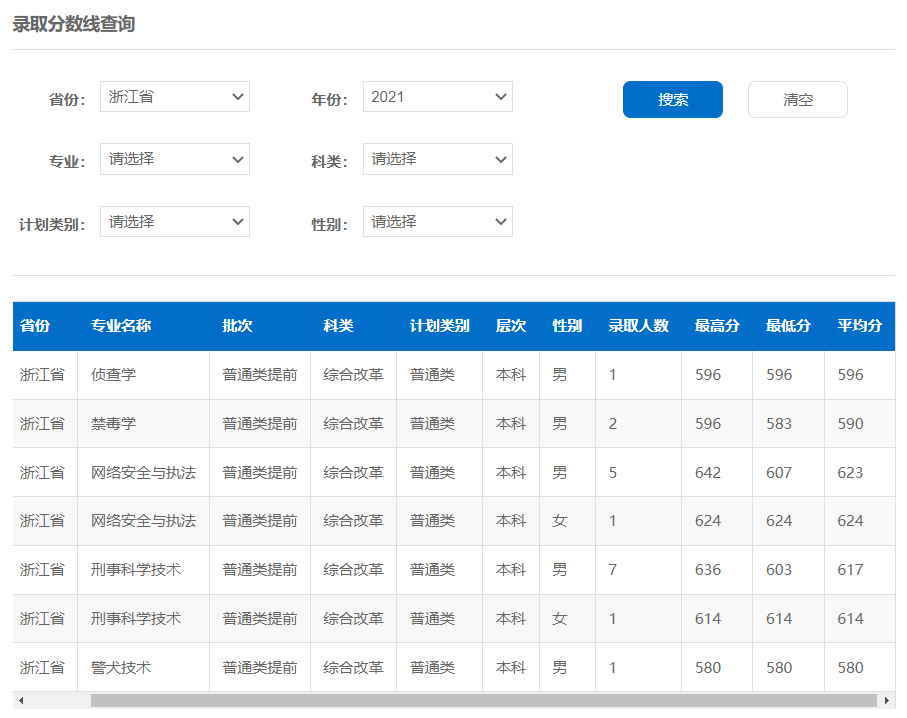Screen dimensions: 907x718
Task: Click the 最低分 column header
Action: coord(788,326)
